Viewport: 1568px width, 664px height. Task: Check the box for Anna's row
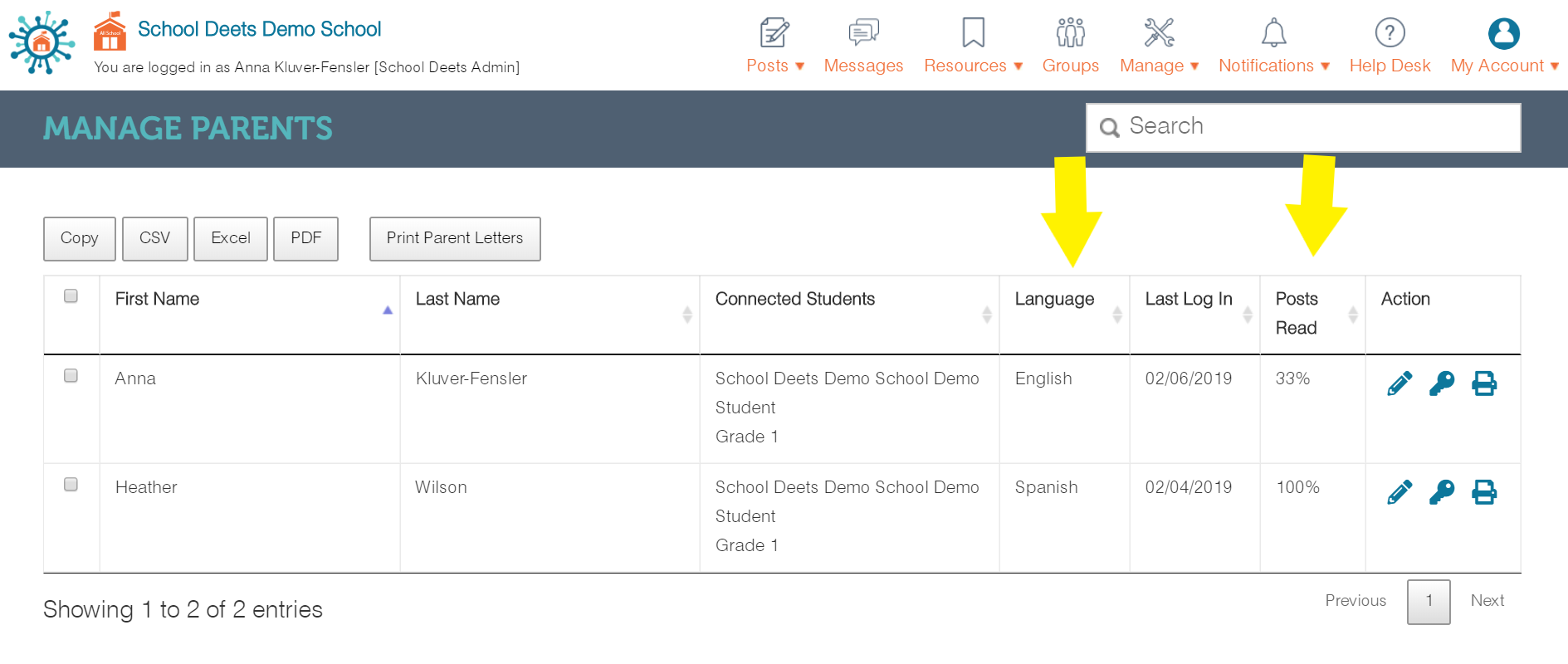[71, 375]
